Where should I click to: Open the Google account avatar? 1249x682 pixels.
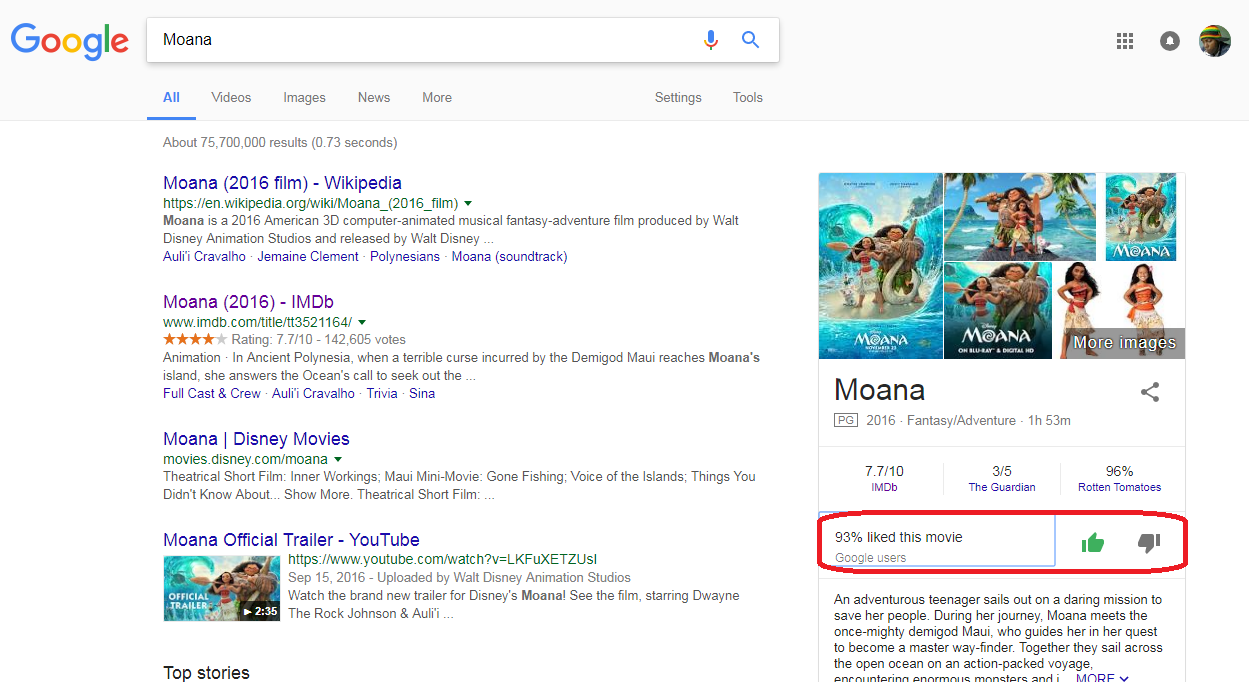pos(1215,41)
